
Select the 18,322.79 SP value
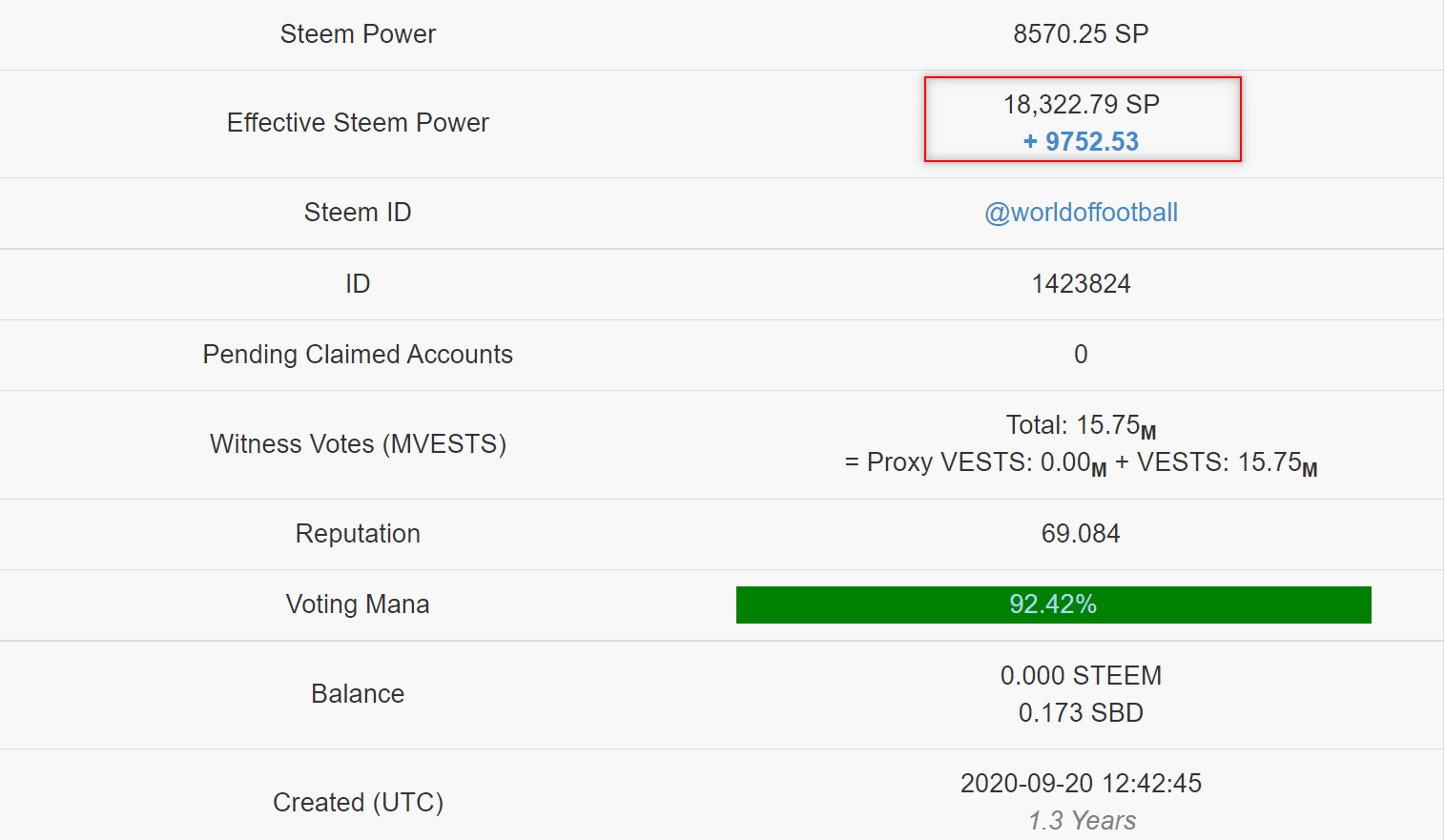point(1081,105)
